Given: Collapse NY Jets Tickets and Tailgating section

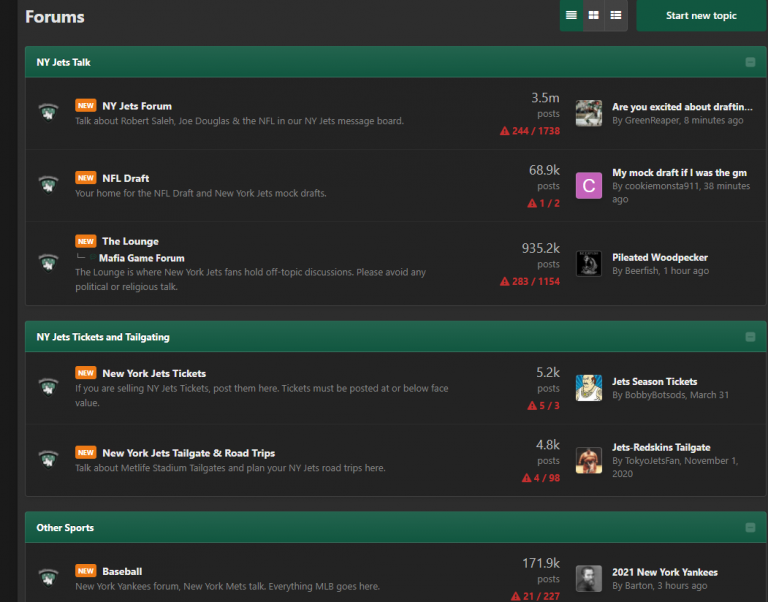Looking at the screenshot, I should 750,337.
